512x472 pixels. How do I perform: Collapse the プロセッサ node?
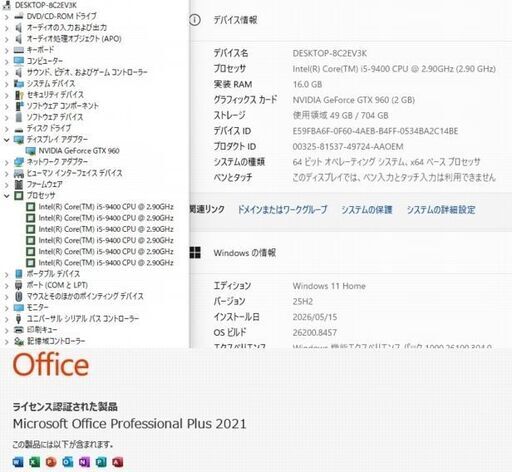coord(6,195)
